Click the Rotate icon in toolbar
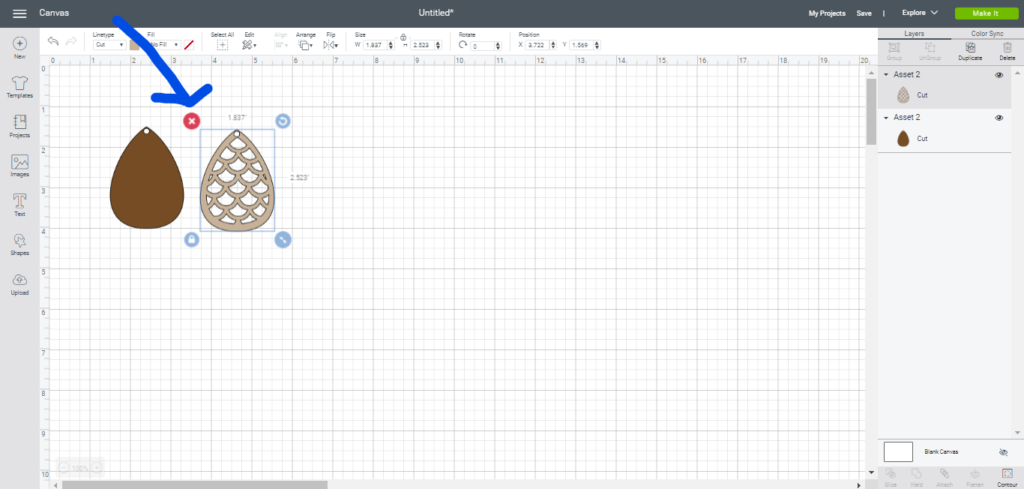Viewport: 1024px width, 489px height. coord(463,45)
